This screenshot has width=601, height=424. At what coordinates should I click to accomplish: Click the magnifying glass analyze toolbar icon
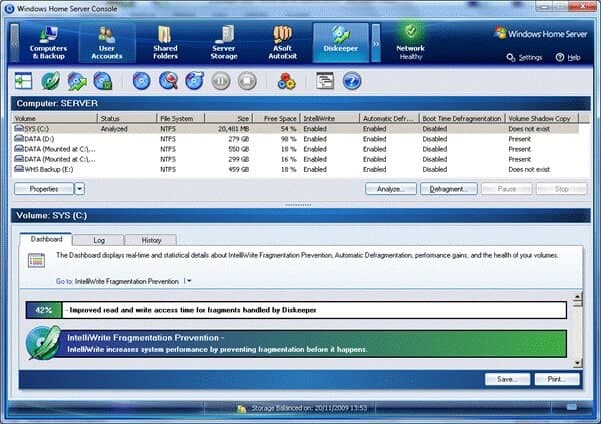[x=168, y=80]
